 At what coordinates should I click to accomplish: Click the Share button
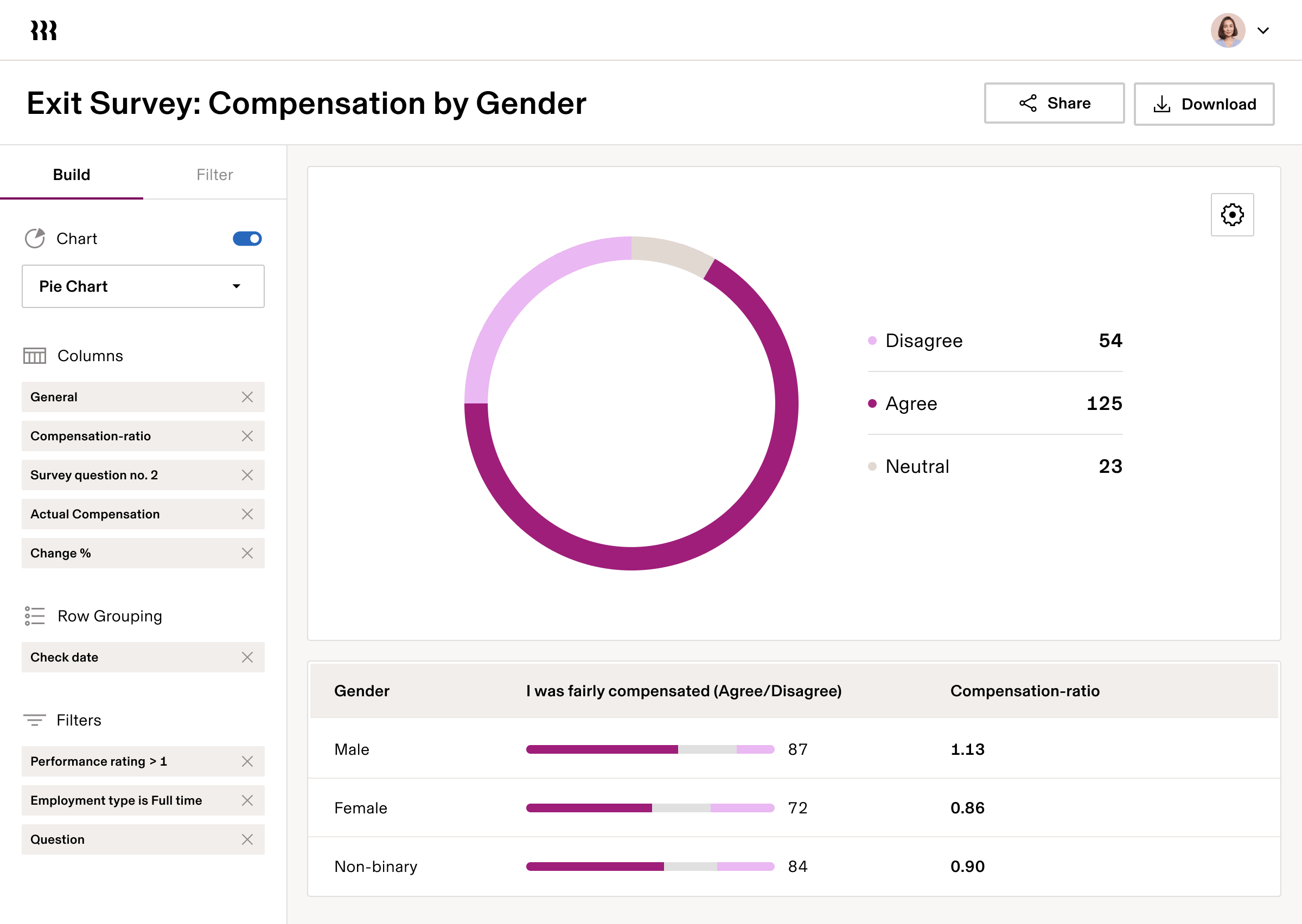tap(1054, 103)
